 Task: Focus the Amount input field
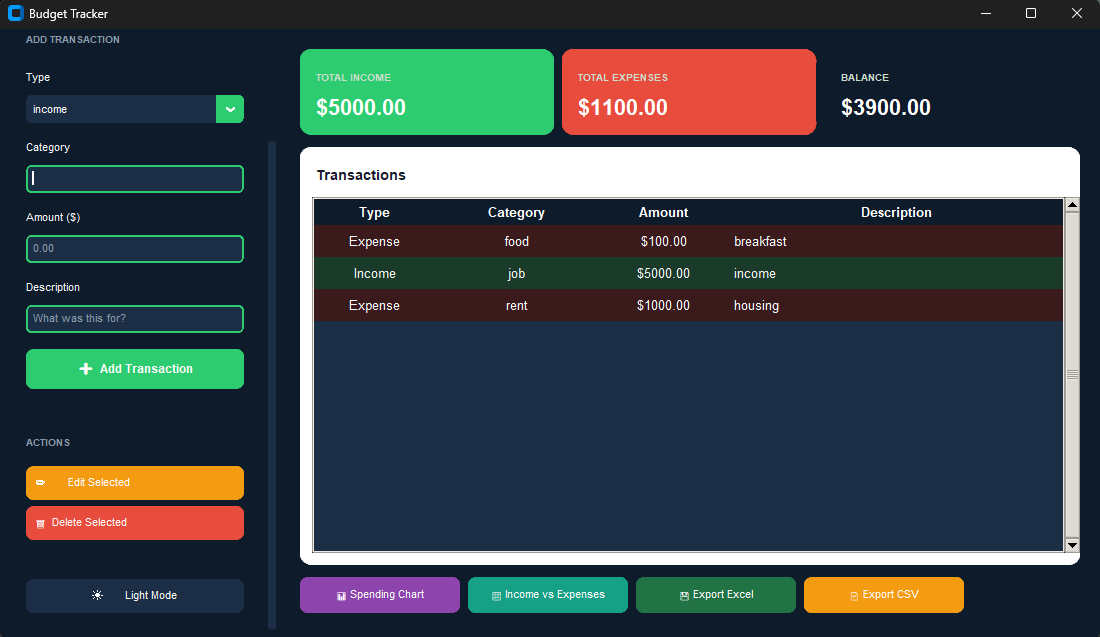[135, 249]
